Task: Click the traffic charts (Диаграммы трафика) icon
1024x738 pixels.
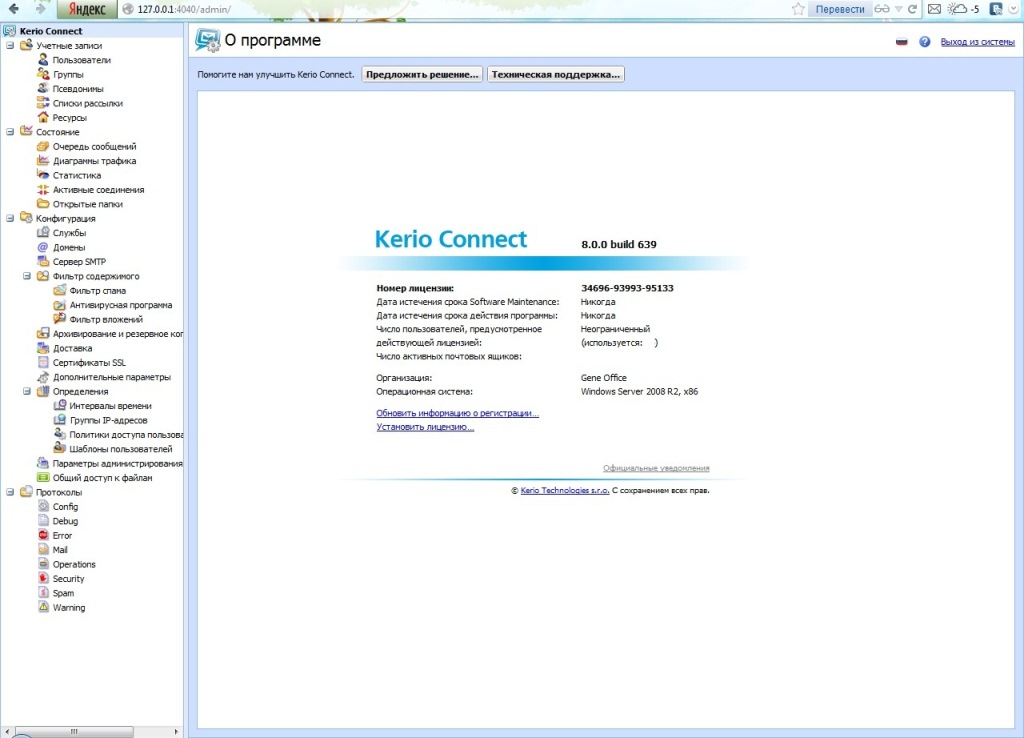Action: [43, 161]
